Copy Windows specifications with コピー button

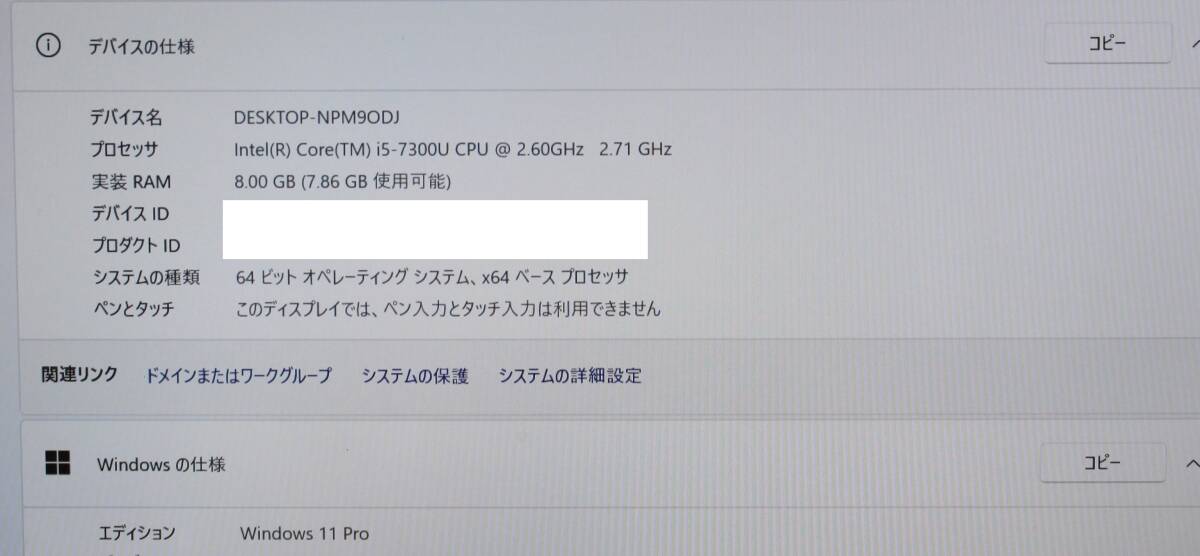tap(1103, 463)
